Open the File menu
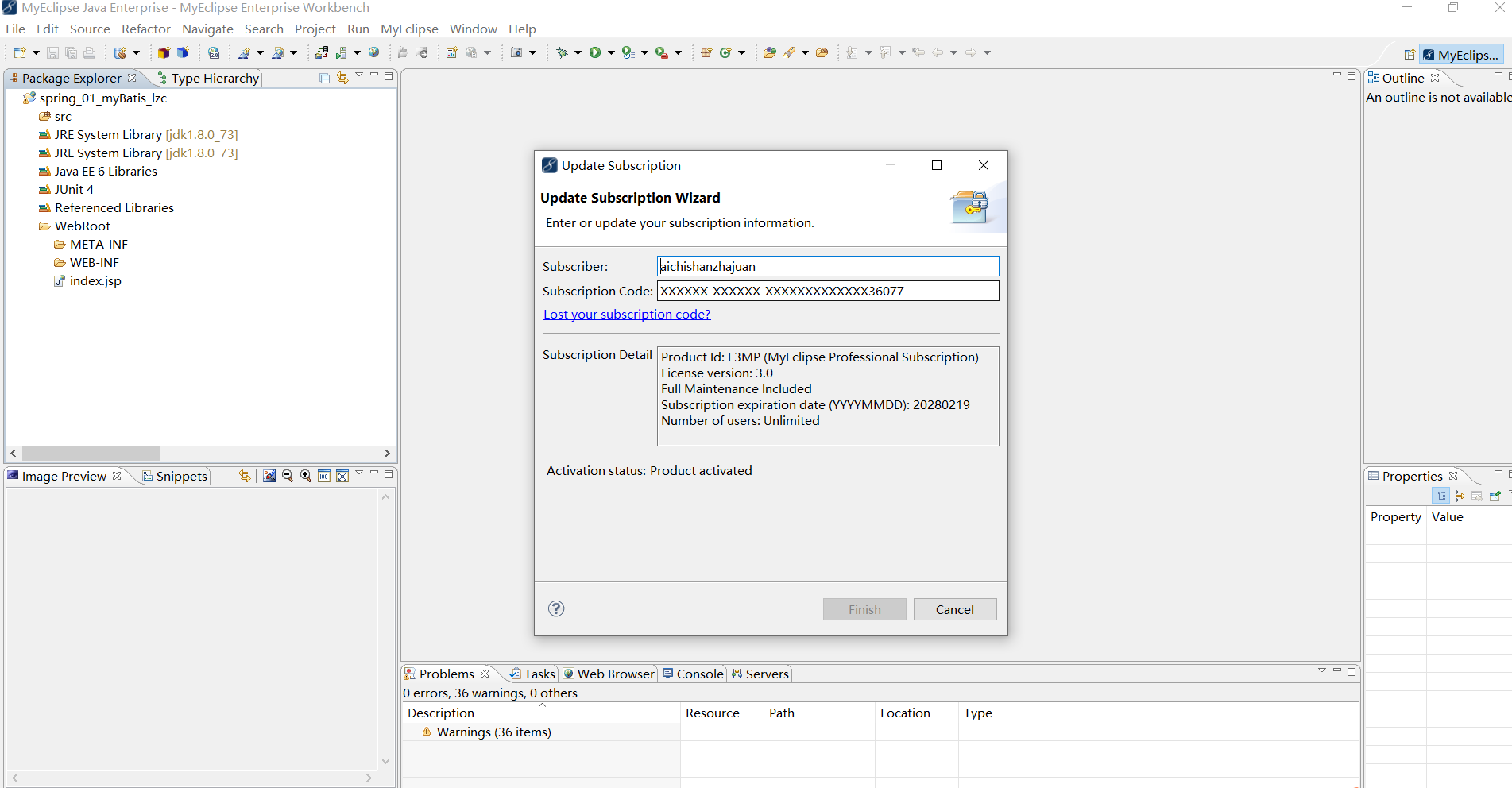Screen dimensions: 1512x788 coord(15,29)
